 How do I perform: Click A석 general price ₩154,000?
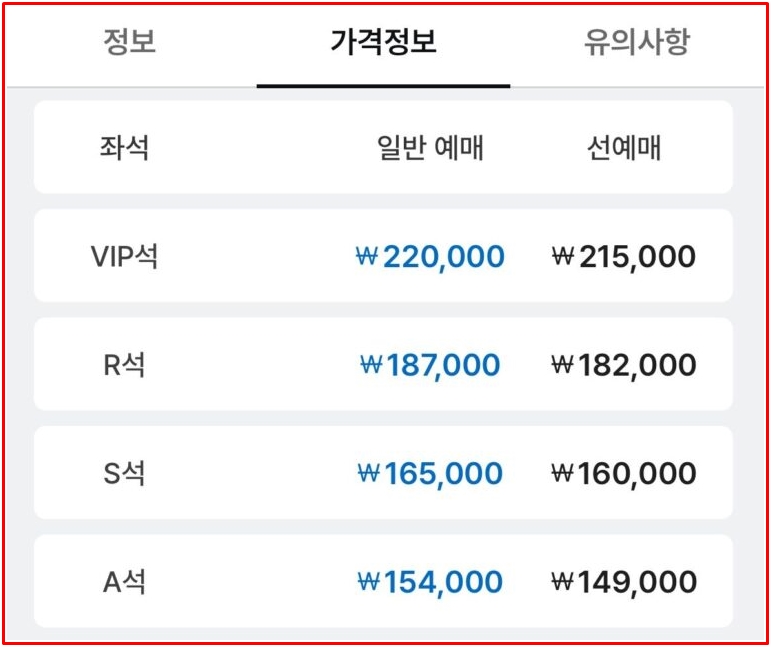tap(430, 583)
